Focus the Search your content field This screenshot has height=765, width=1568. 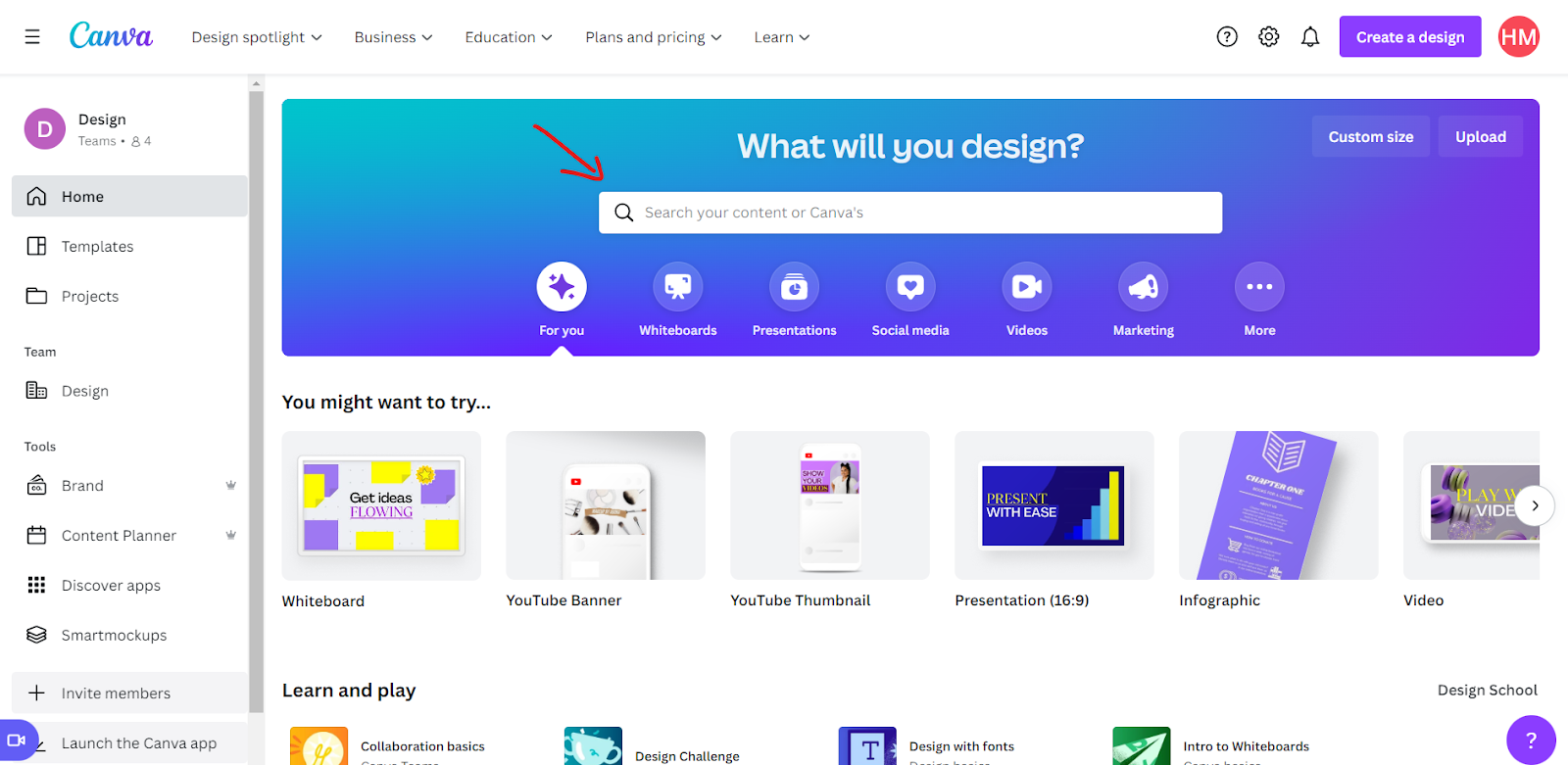coord(910,213)
